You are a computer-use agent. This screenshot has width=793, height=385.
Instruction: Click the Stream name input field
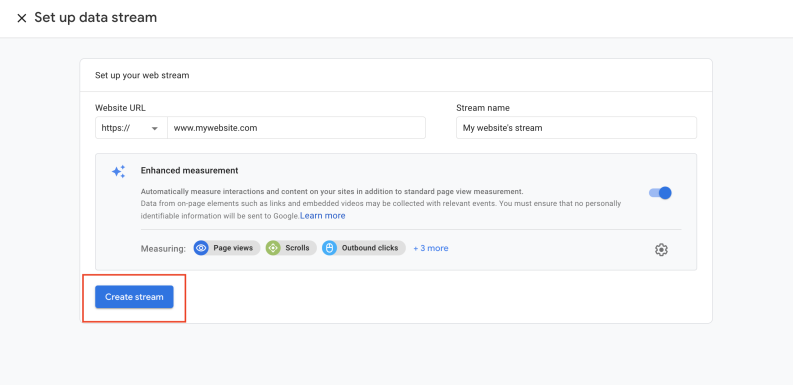576,128
